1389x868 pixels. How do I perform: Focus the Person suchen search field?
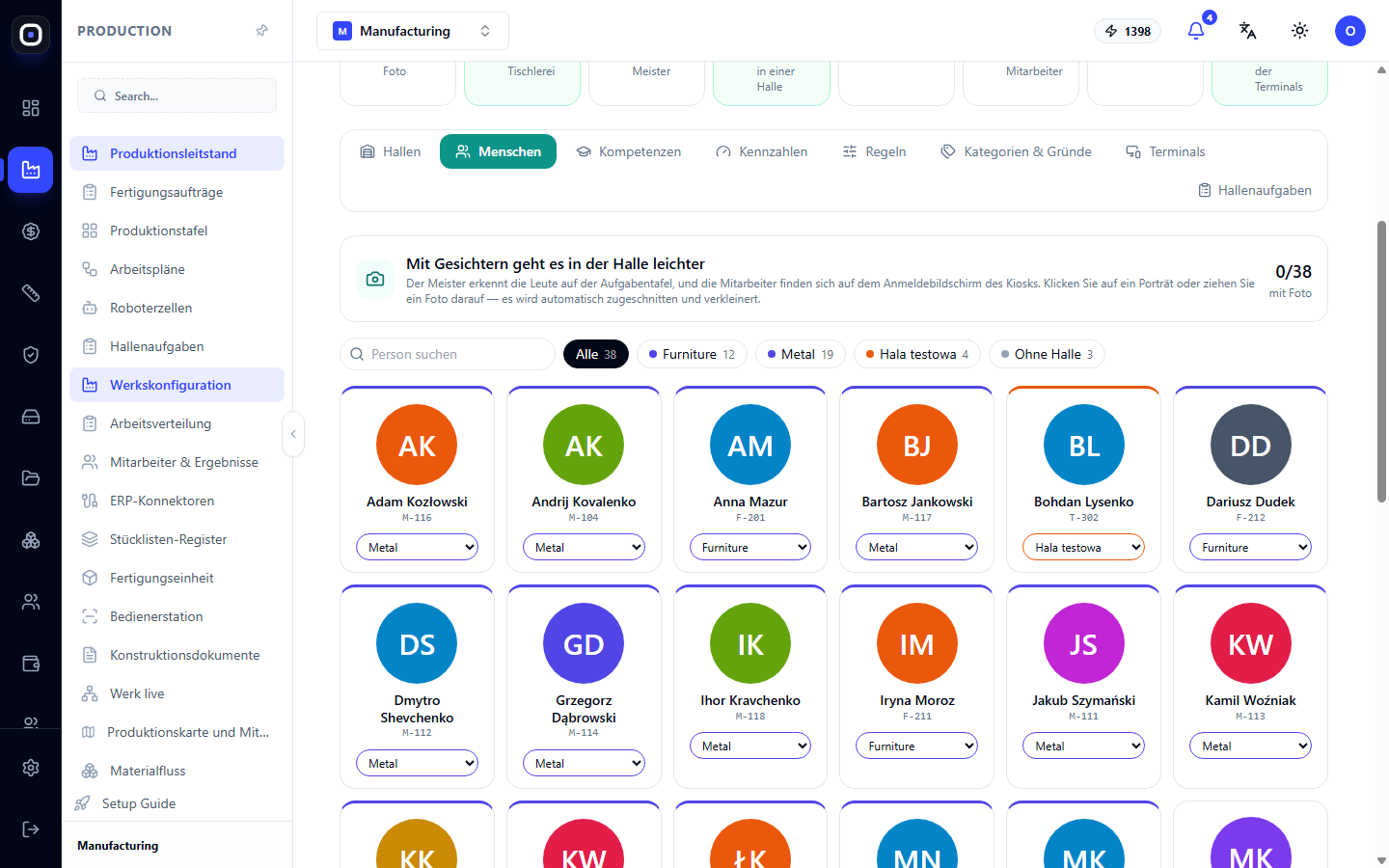[x=448, y=354]
